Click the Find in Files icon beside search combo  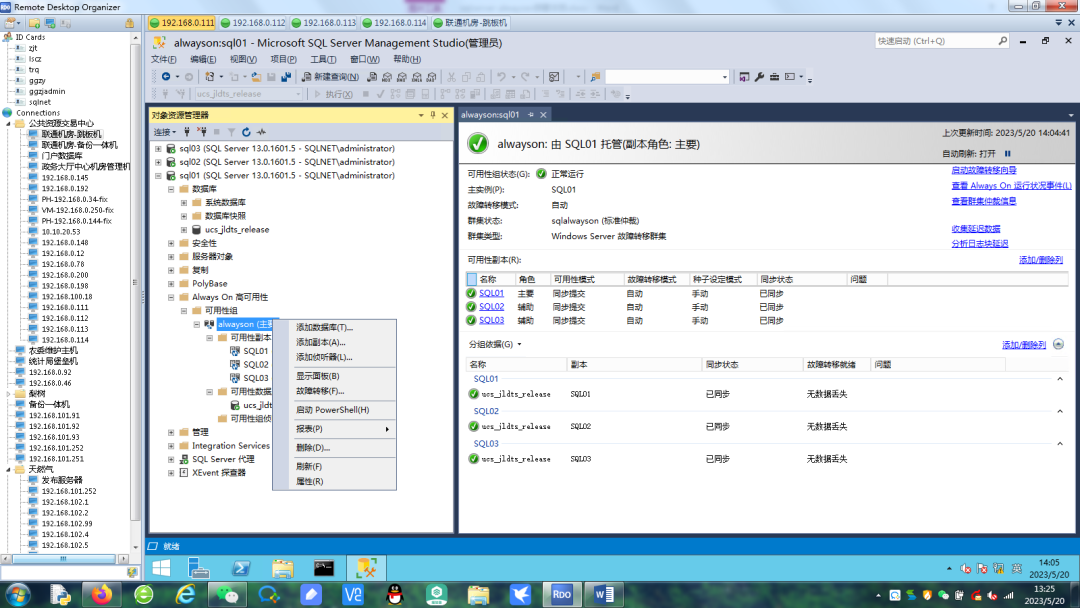click(595, 76)
